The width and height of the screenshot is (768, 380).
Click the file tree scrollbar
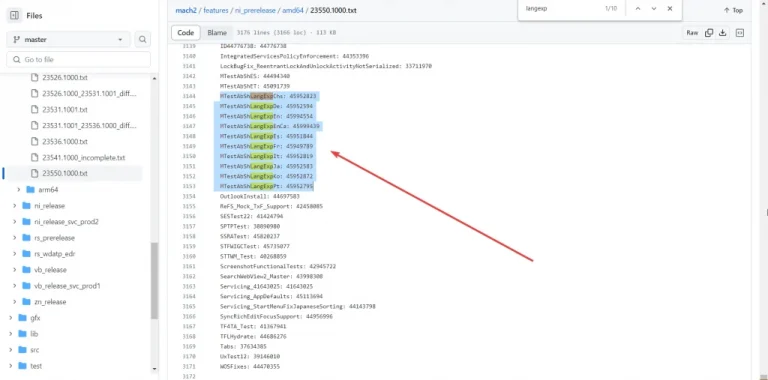point(155,282)
